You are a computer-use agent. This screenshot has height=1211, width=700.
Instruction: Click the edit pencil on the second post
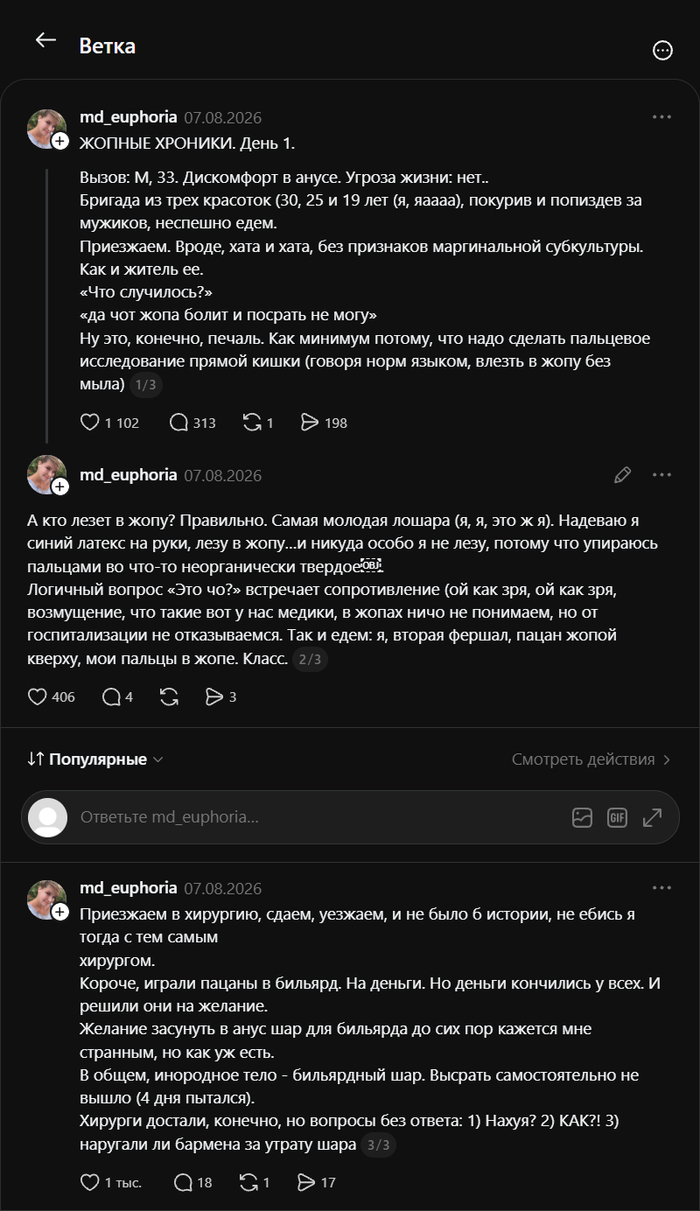pyautogui.click(x=622, y=475)
